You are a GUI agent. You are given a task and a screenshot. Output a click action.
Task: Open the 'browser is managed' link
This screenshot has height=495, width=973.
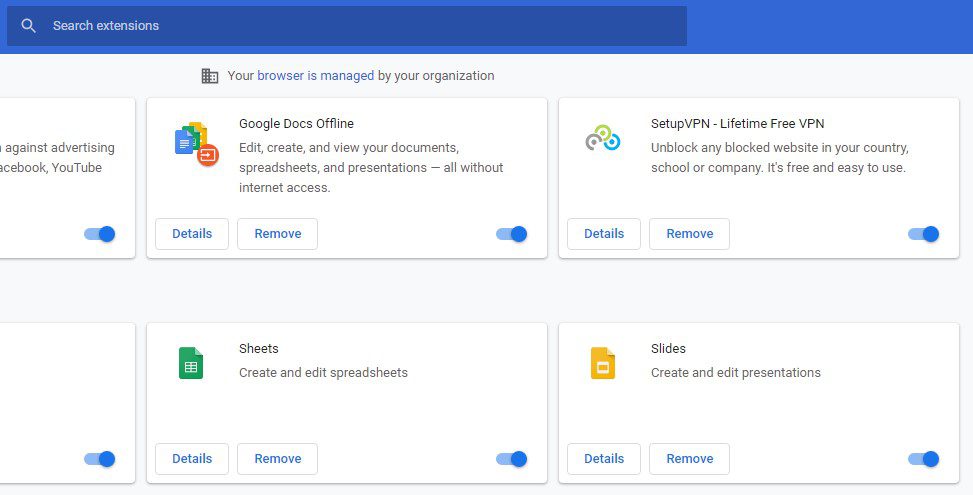coord(315,76)
